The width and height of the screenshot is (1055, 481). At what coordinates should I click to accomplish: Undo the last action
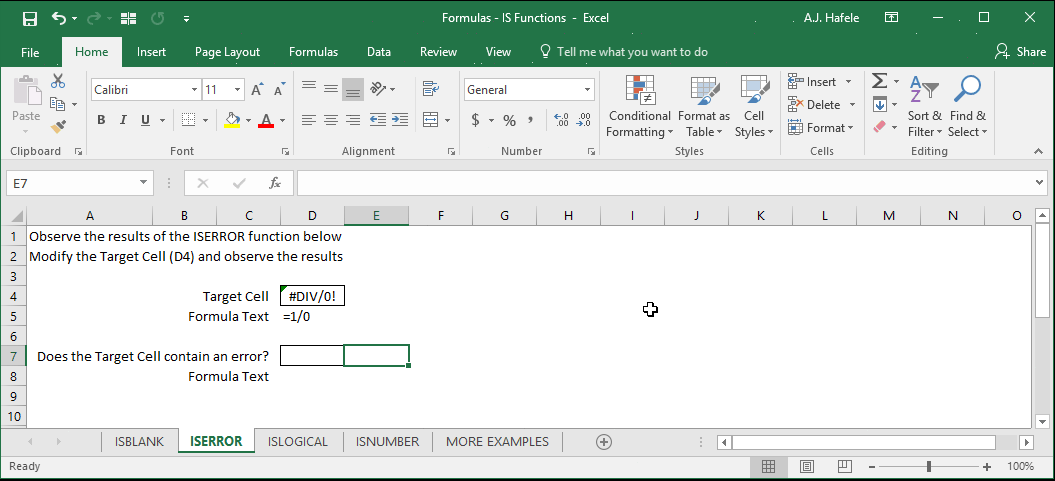point(59,19)
